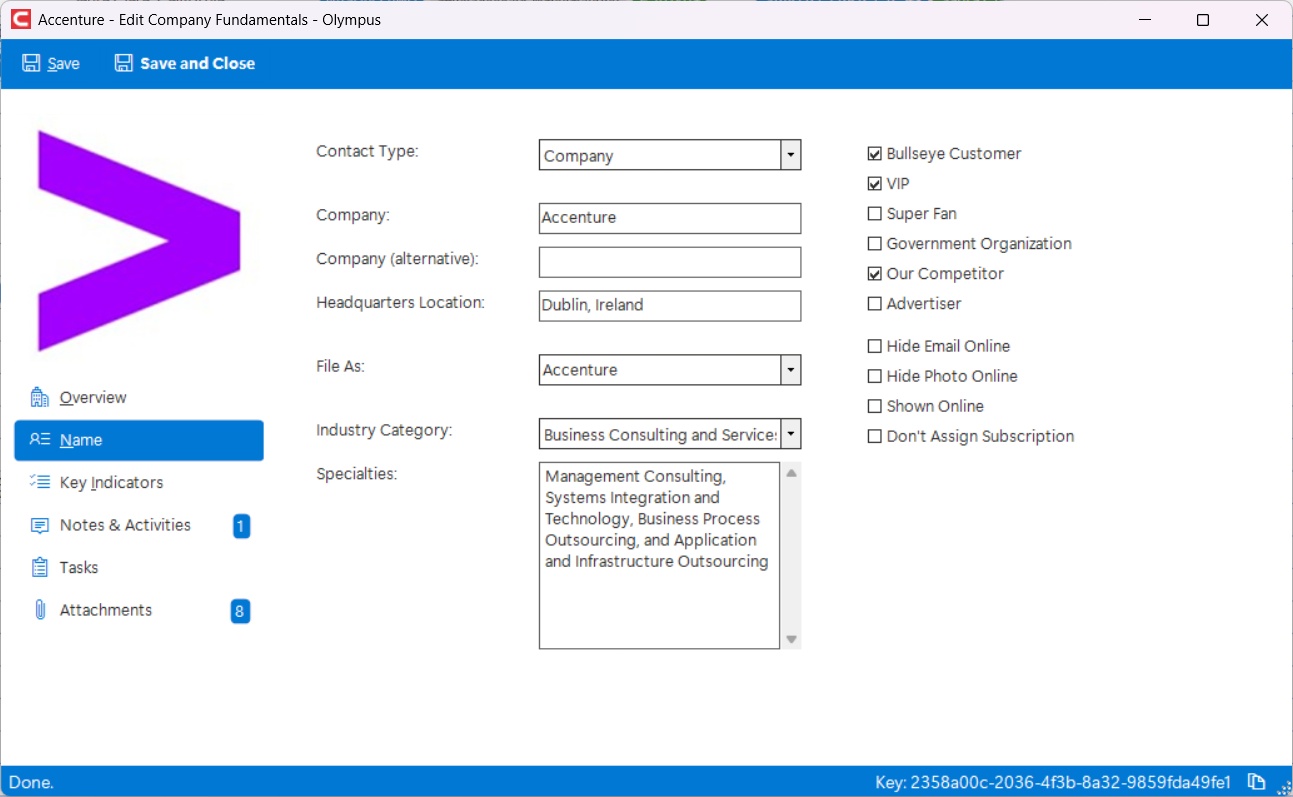Select the Name section
The height and width of the screenshot is (797, 1293).
[x=139, y=440]
